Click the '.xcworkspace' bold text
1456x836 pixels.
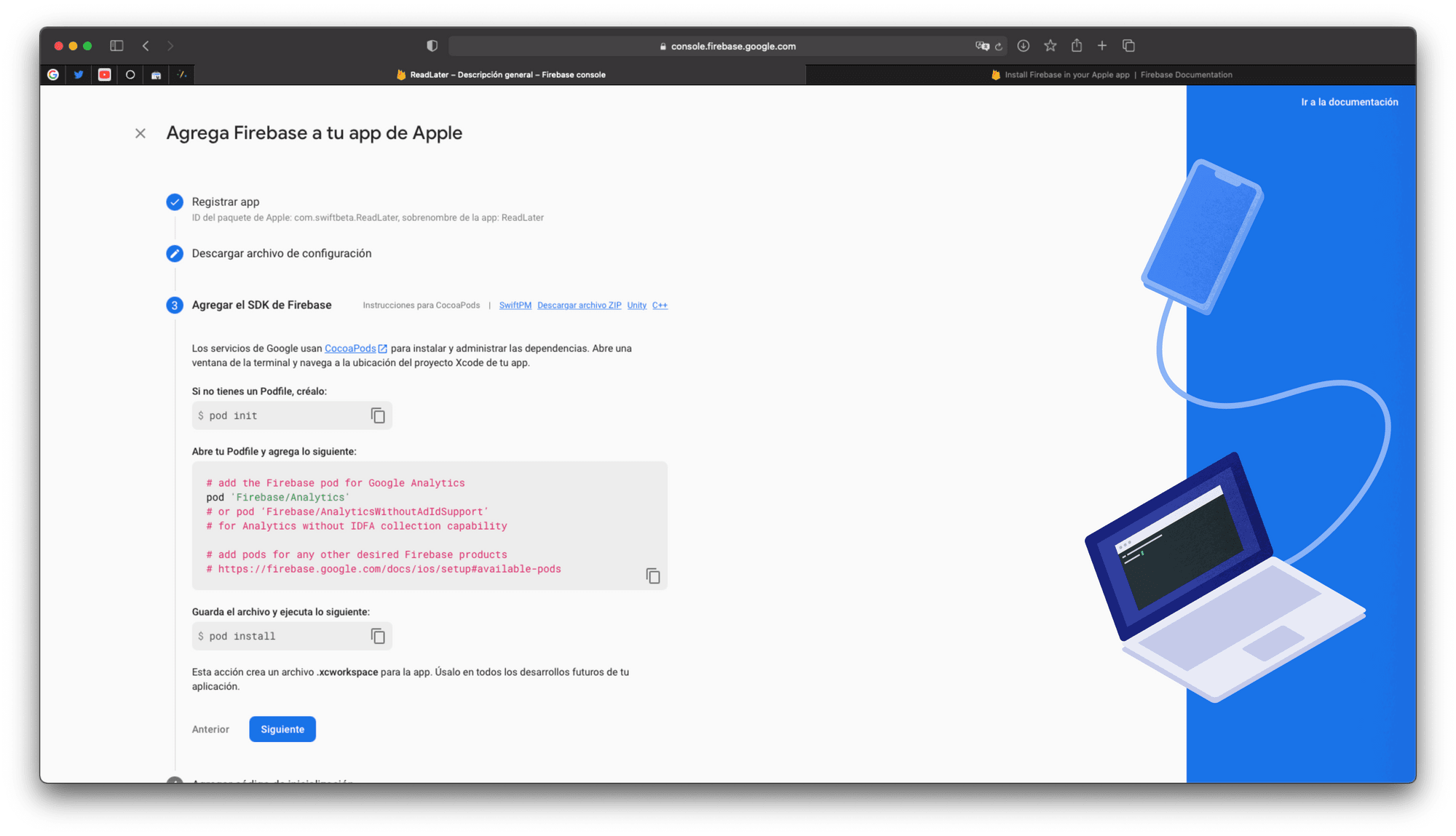click(x=347, y=672)
